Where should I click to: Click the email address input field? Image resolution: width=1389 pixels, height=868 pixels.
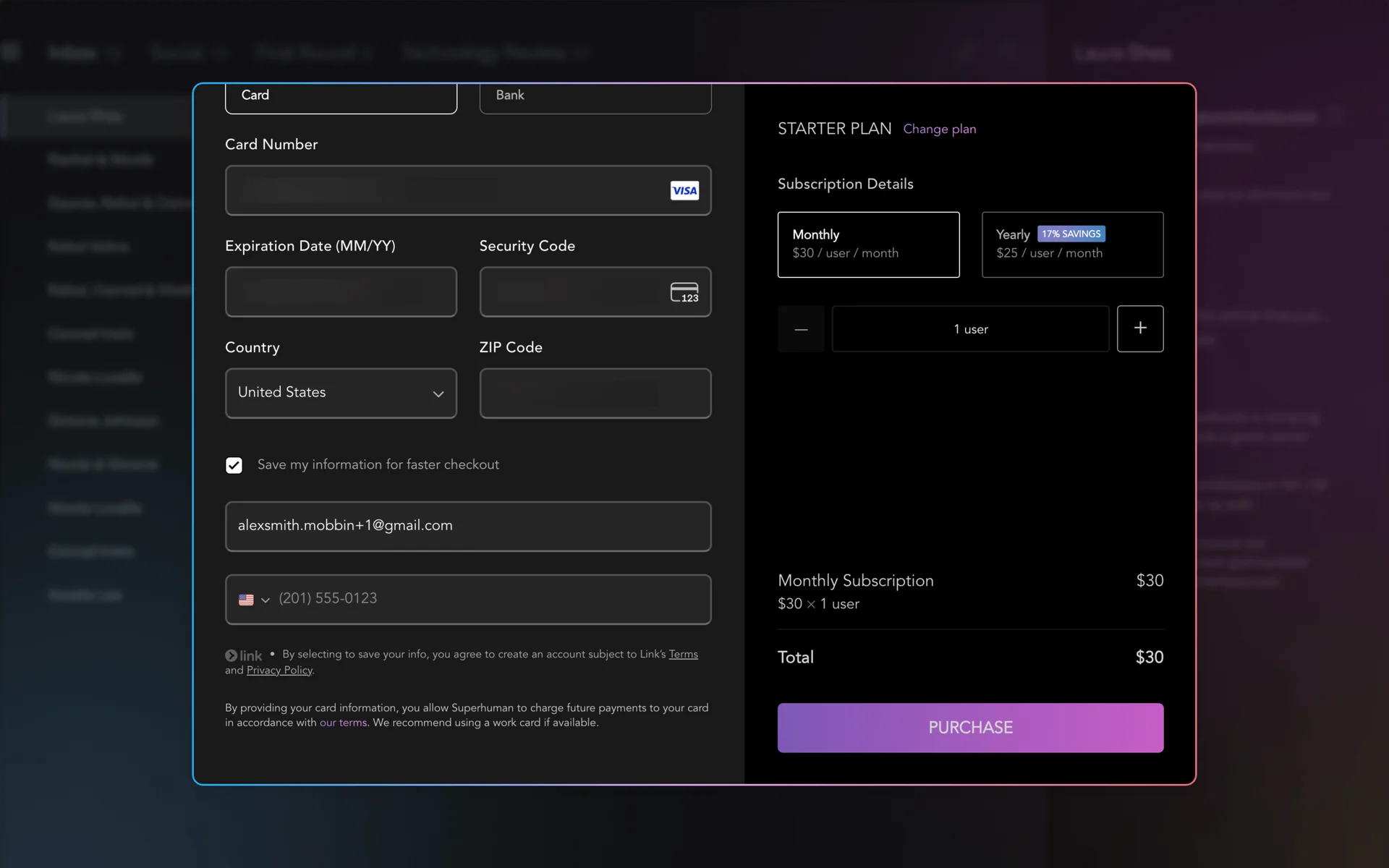click(x=467, y=526)
